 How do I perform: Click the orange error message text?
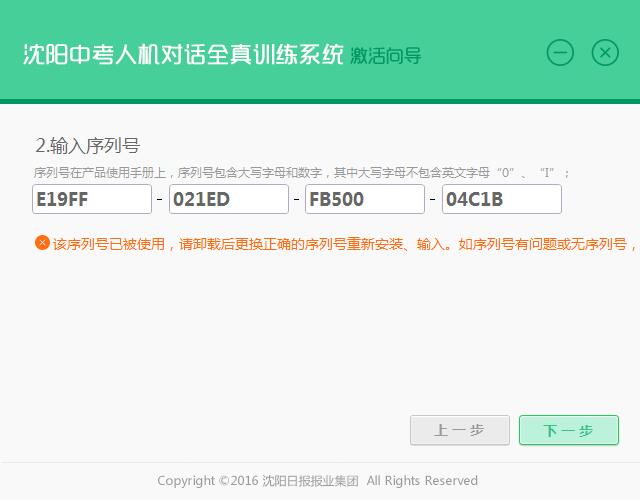[345, 244]
